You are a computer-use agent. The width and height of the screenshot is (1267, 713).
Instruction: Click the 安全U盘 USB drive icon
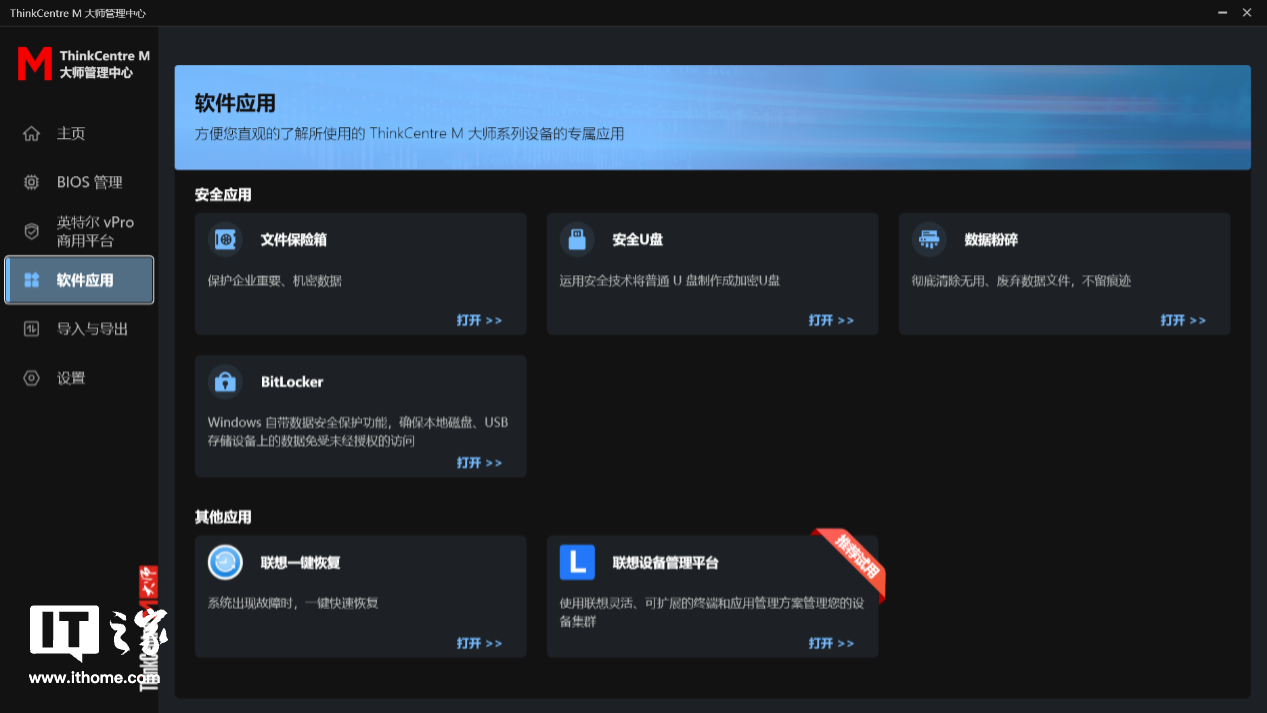[577, 240]
